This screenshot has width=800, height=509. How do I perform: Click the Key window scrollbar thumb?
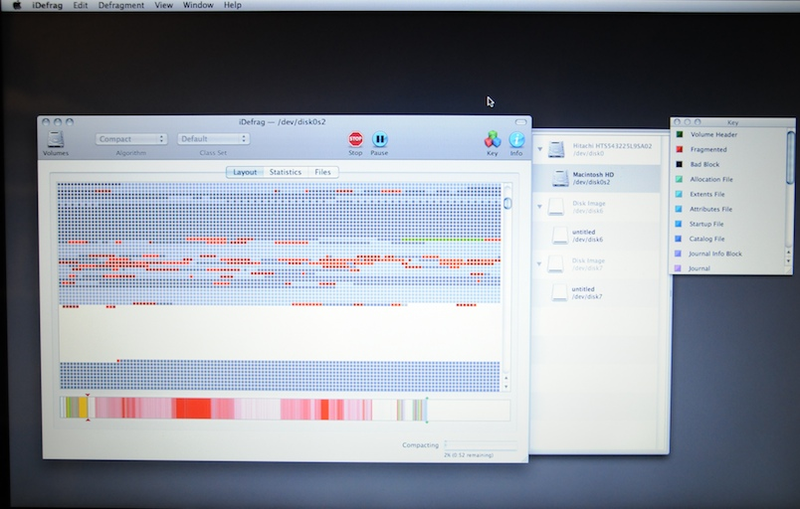(x=790, y=157)
